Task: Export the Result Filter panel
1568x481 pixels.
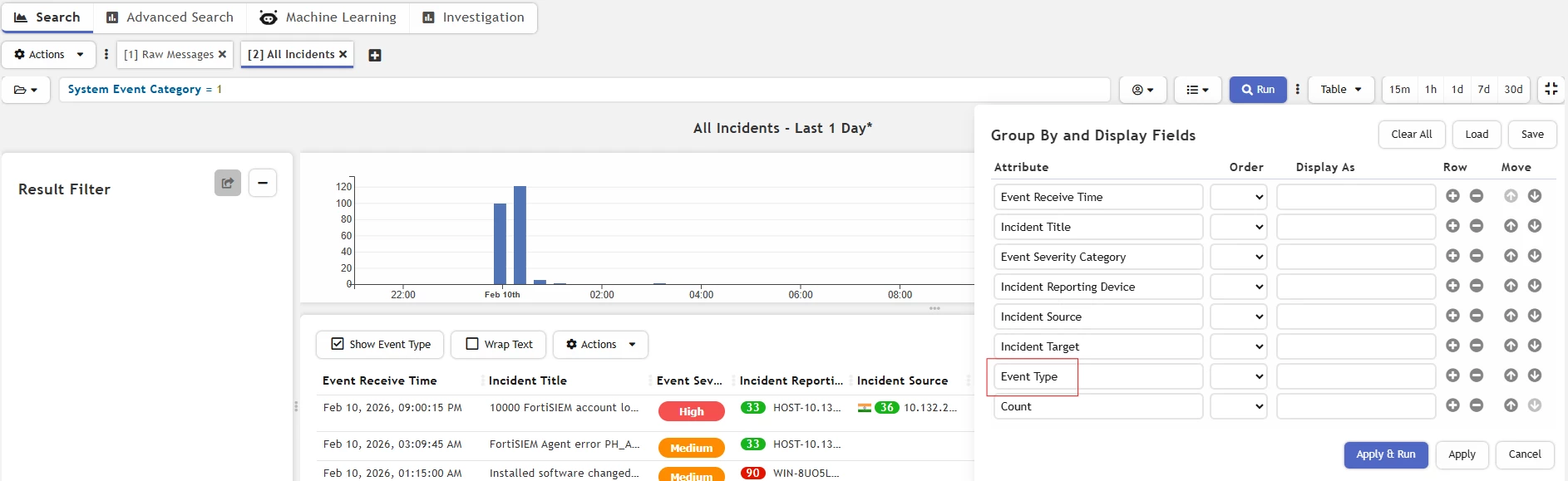Action: pyautogui.click(x=228, y=183)
